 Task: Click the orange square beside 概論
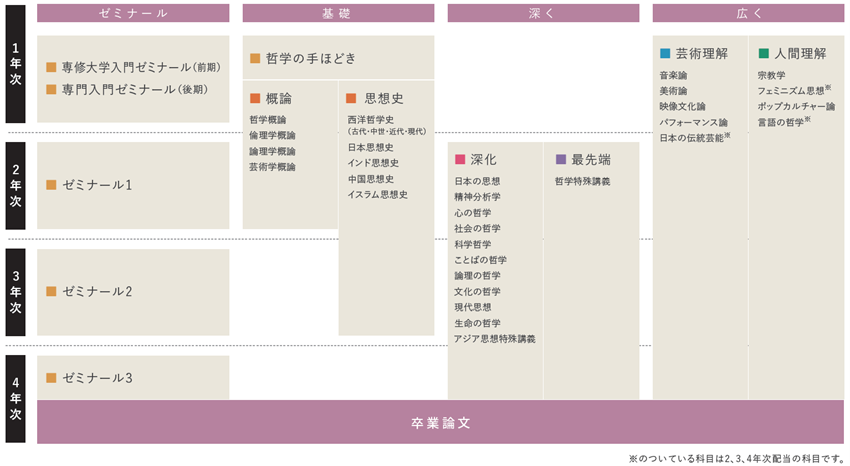(x=255, y=98)
